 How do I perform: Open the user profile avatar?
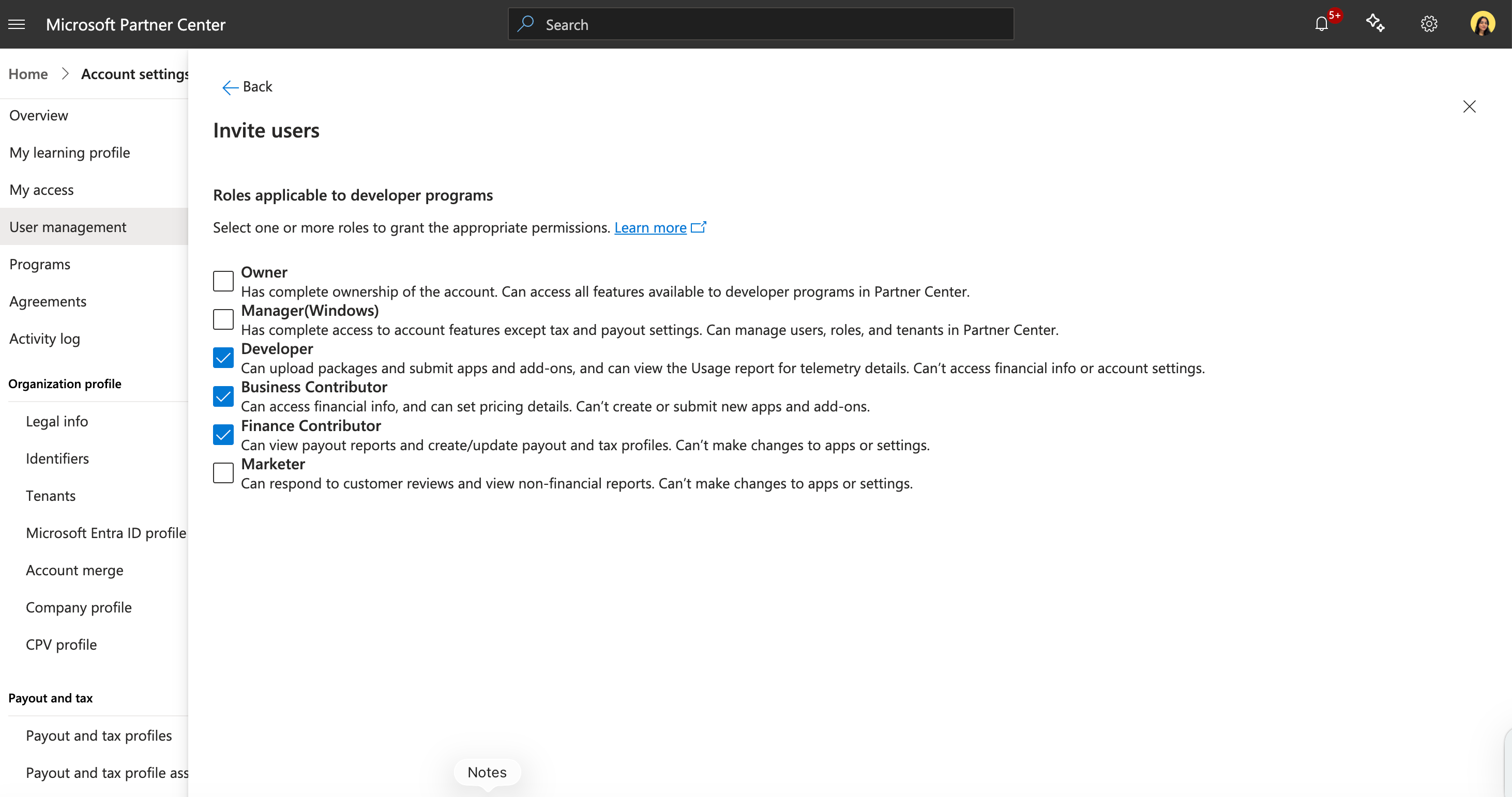1483,24
